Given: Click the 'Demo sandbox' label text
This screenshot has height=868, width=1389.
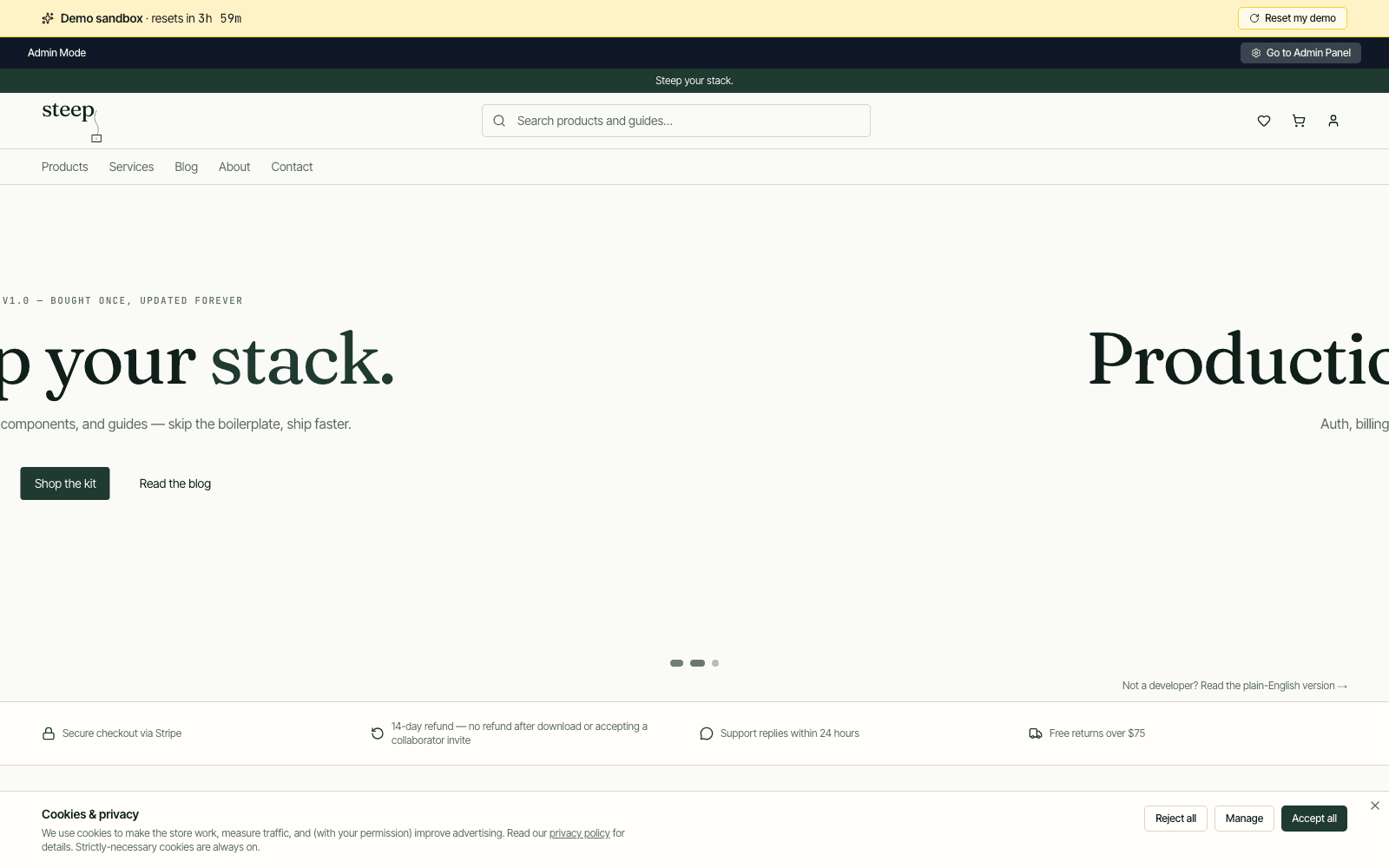Looking at the screenshot, I should (x=102, y=18).
